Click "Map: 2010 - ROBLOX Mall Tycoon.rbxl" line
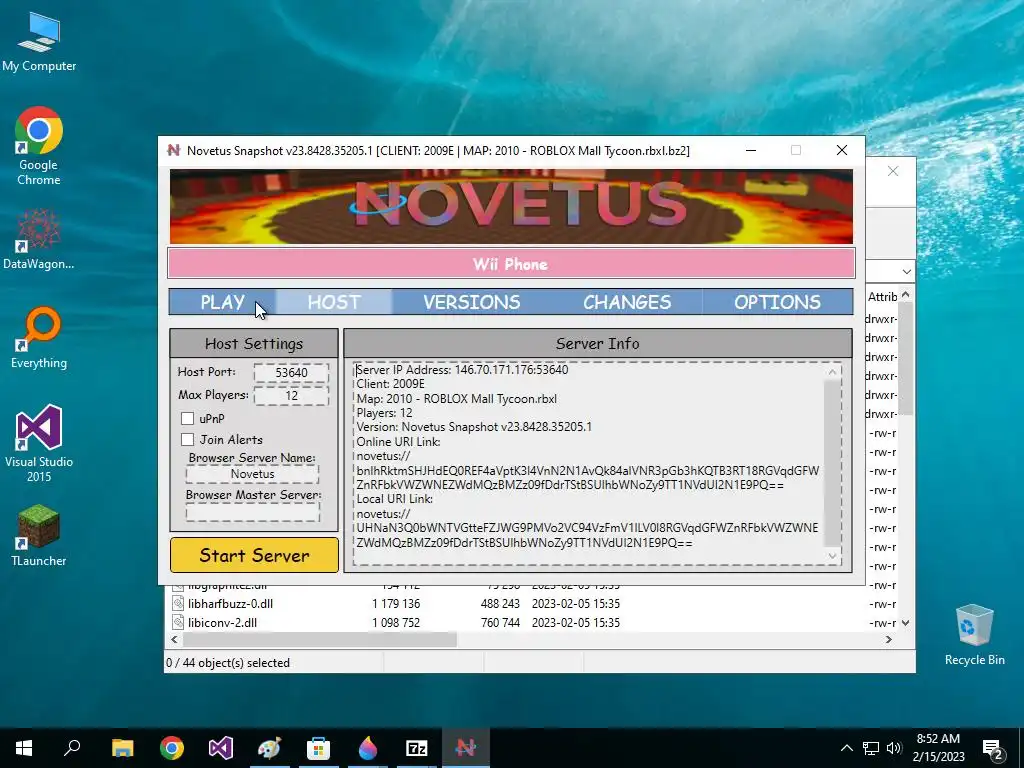 tap(456, 398)
